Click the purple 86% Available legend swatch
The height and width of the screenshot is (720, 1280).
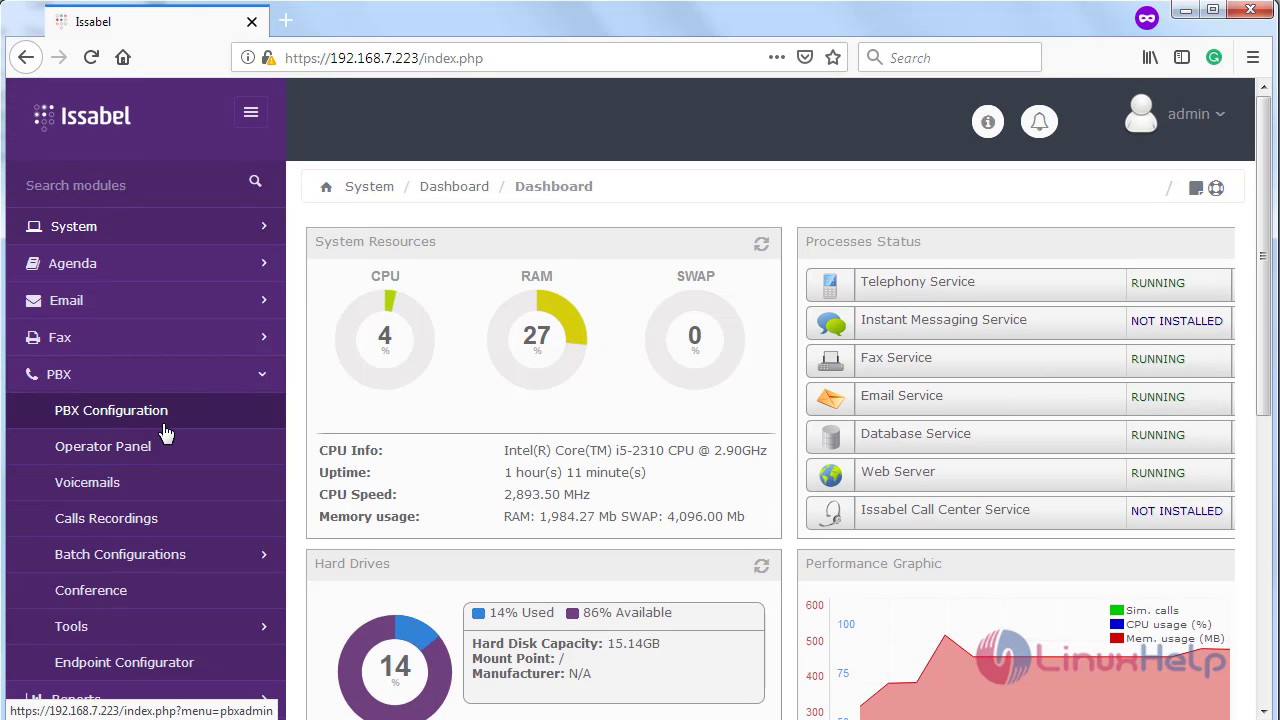pyautogui.click(x=572, y=613)
